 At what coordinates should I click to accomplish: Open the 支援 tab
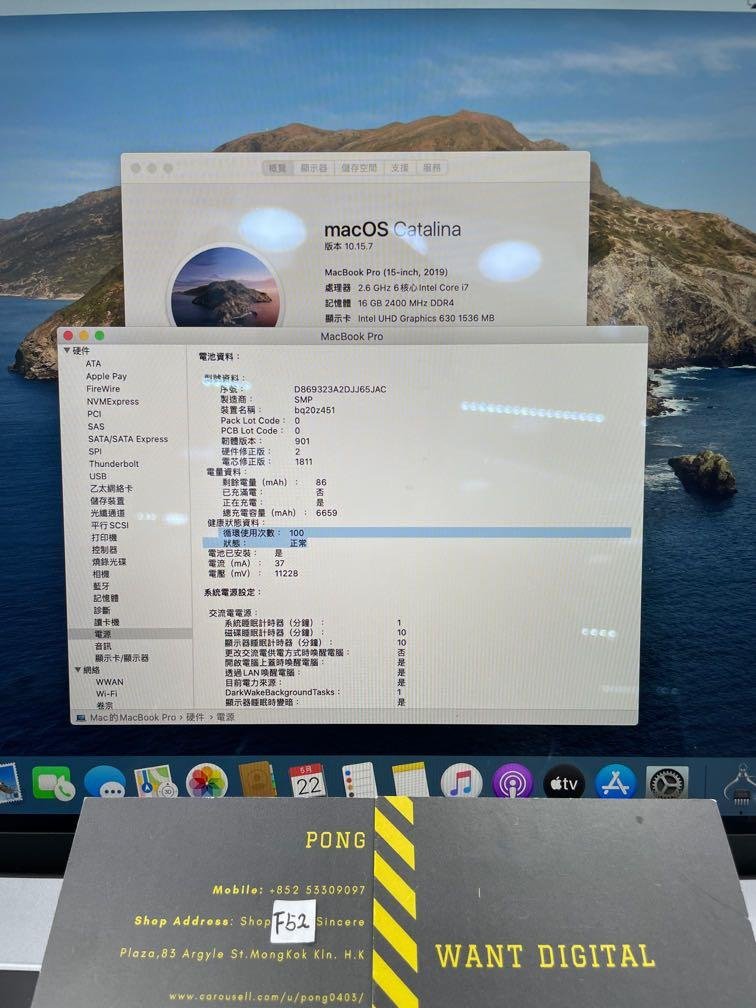coord(400,168)
